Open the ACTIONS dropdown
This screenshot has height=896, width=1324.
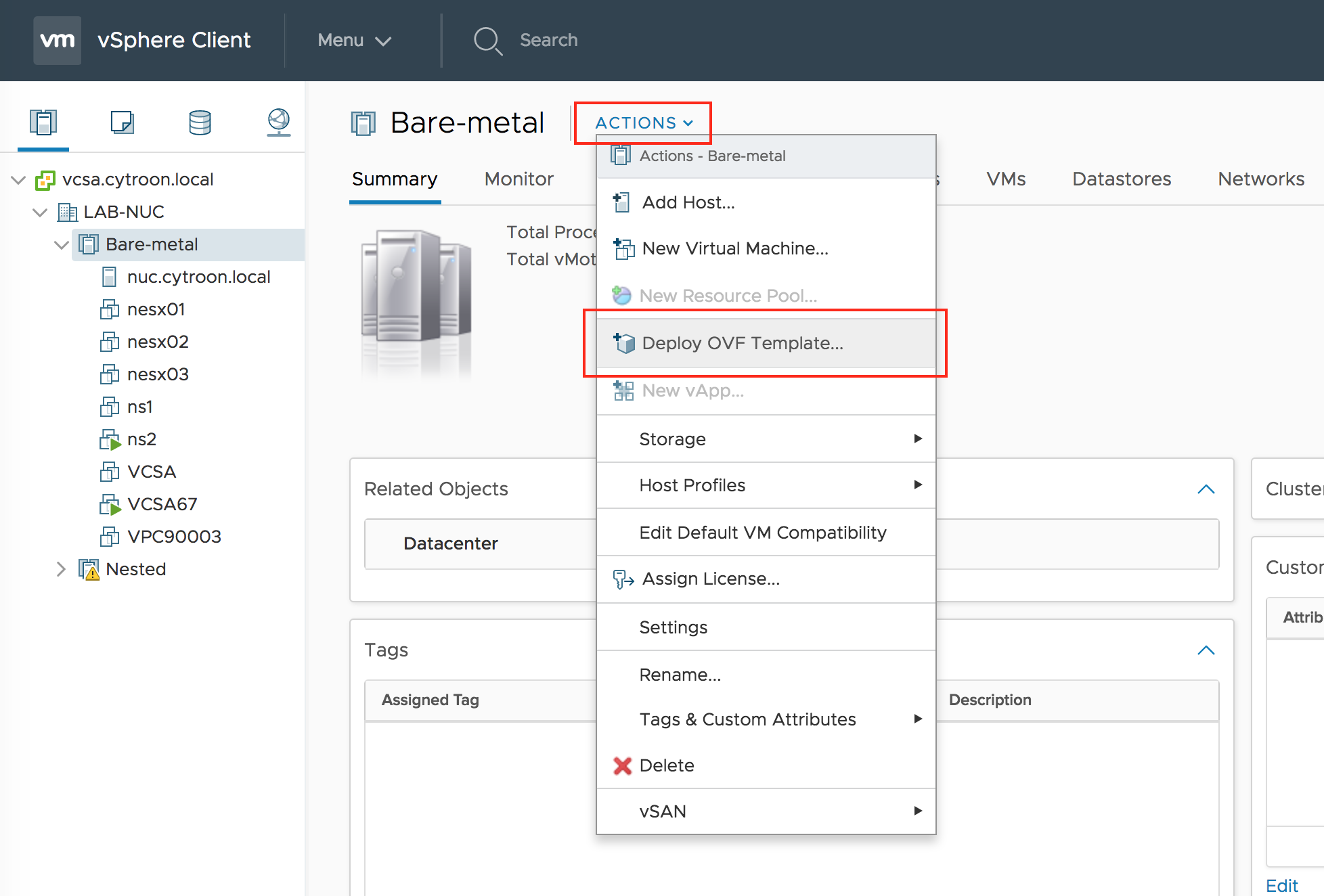(644, 123)
